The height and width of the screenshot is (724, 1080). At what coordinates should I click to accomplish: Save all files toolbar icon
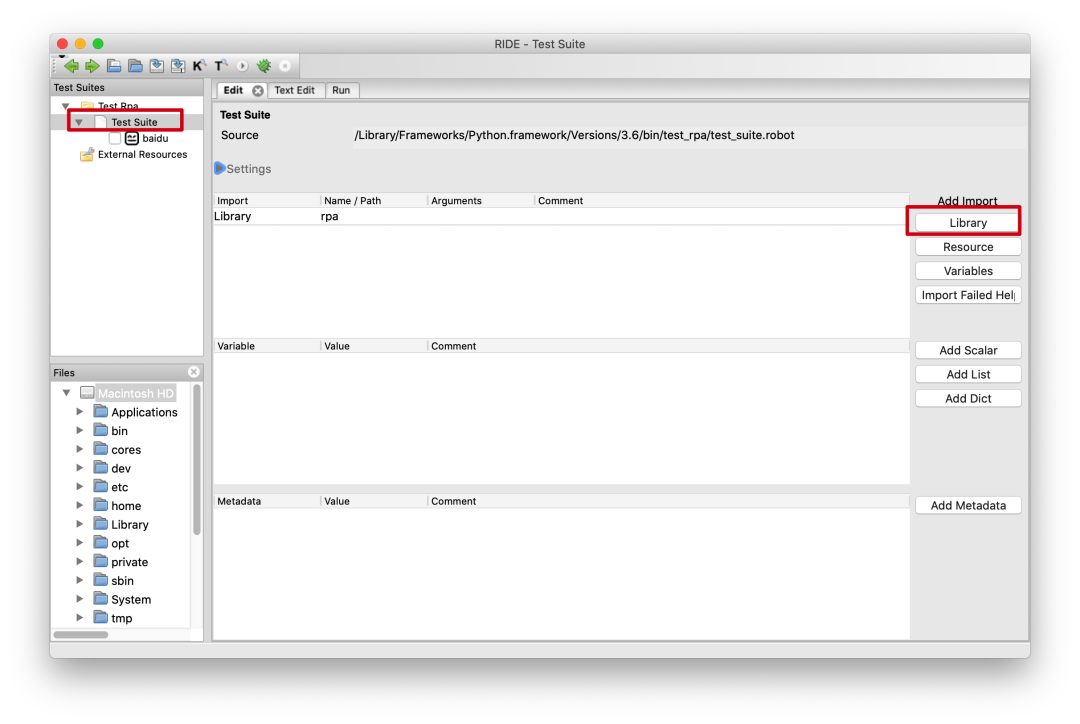pos(178,66)
